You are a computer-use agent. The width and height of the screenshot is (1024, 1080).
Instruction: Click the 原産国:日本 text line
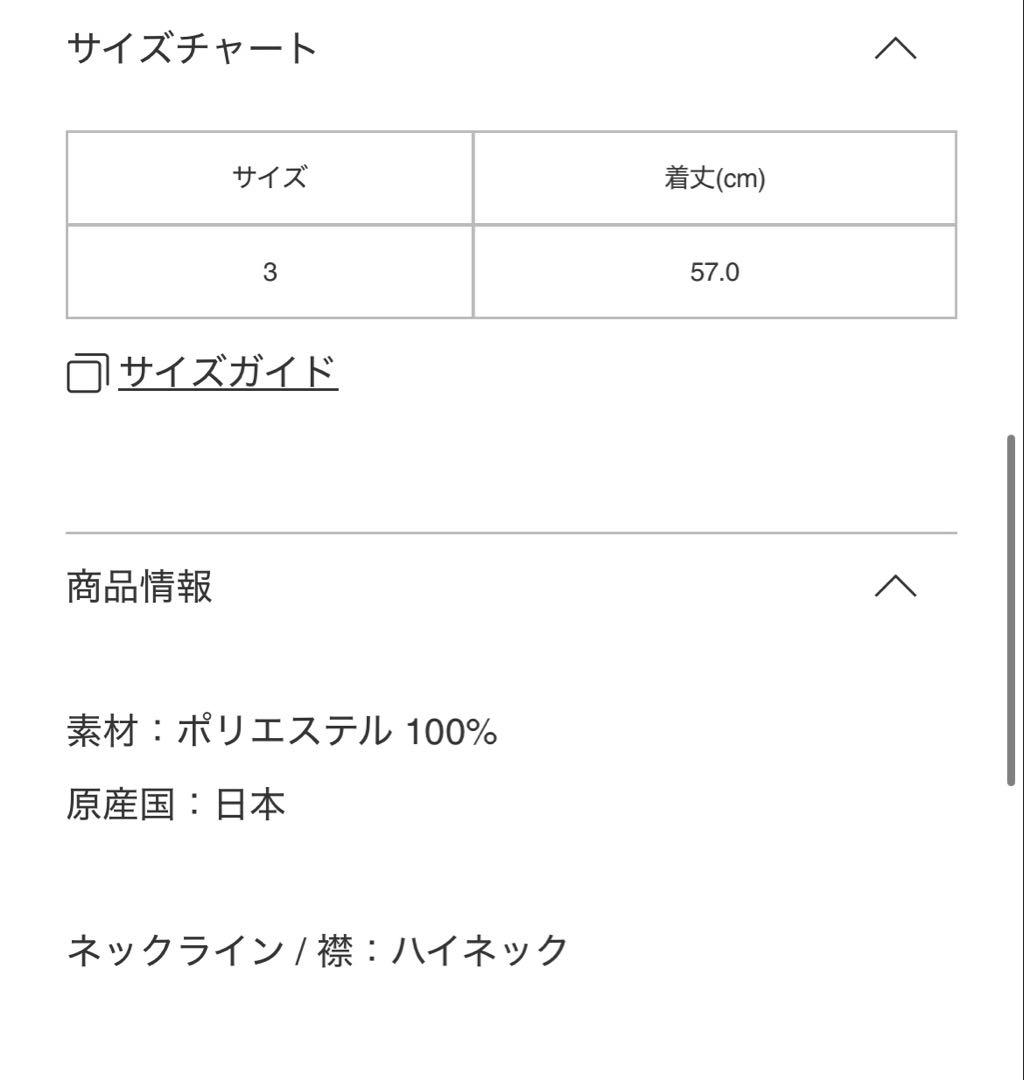pos(176,804)
